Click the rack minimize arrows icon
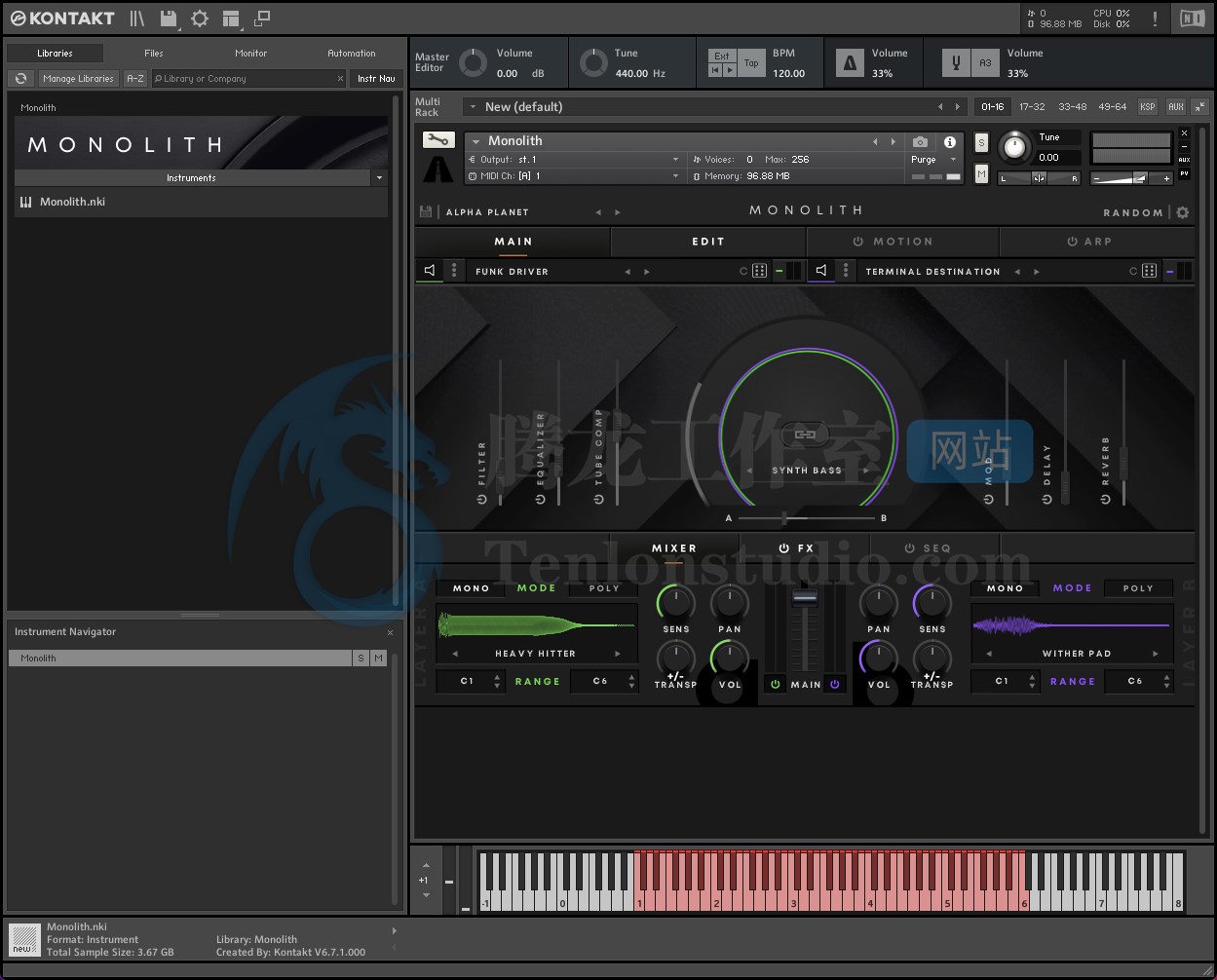1217x980 pixels. [x=1199, y=107]
